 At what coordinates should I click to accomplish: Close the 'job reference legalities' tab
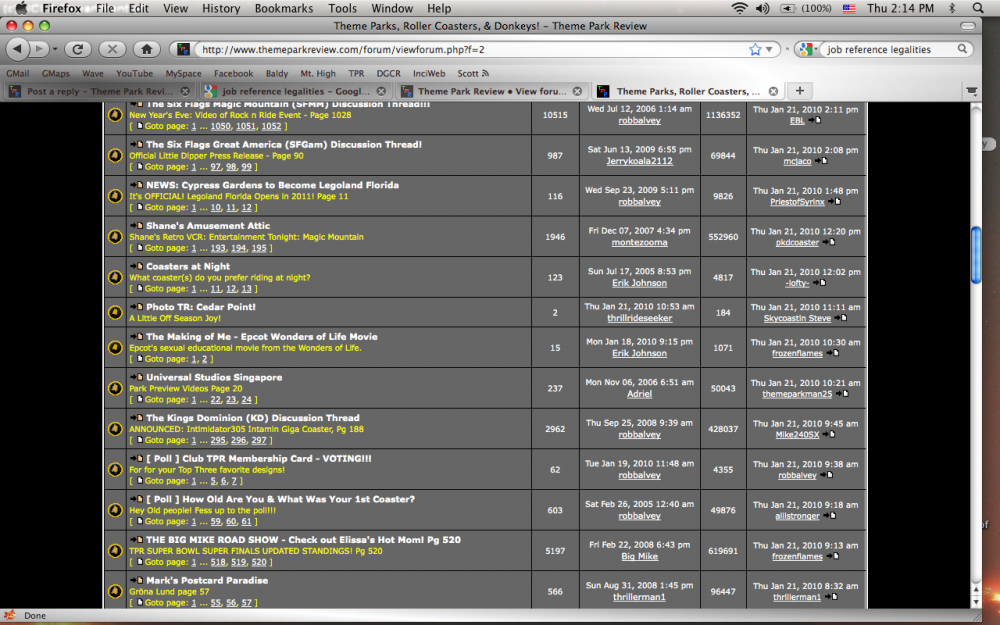(381, 91)
